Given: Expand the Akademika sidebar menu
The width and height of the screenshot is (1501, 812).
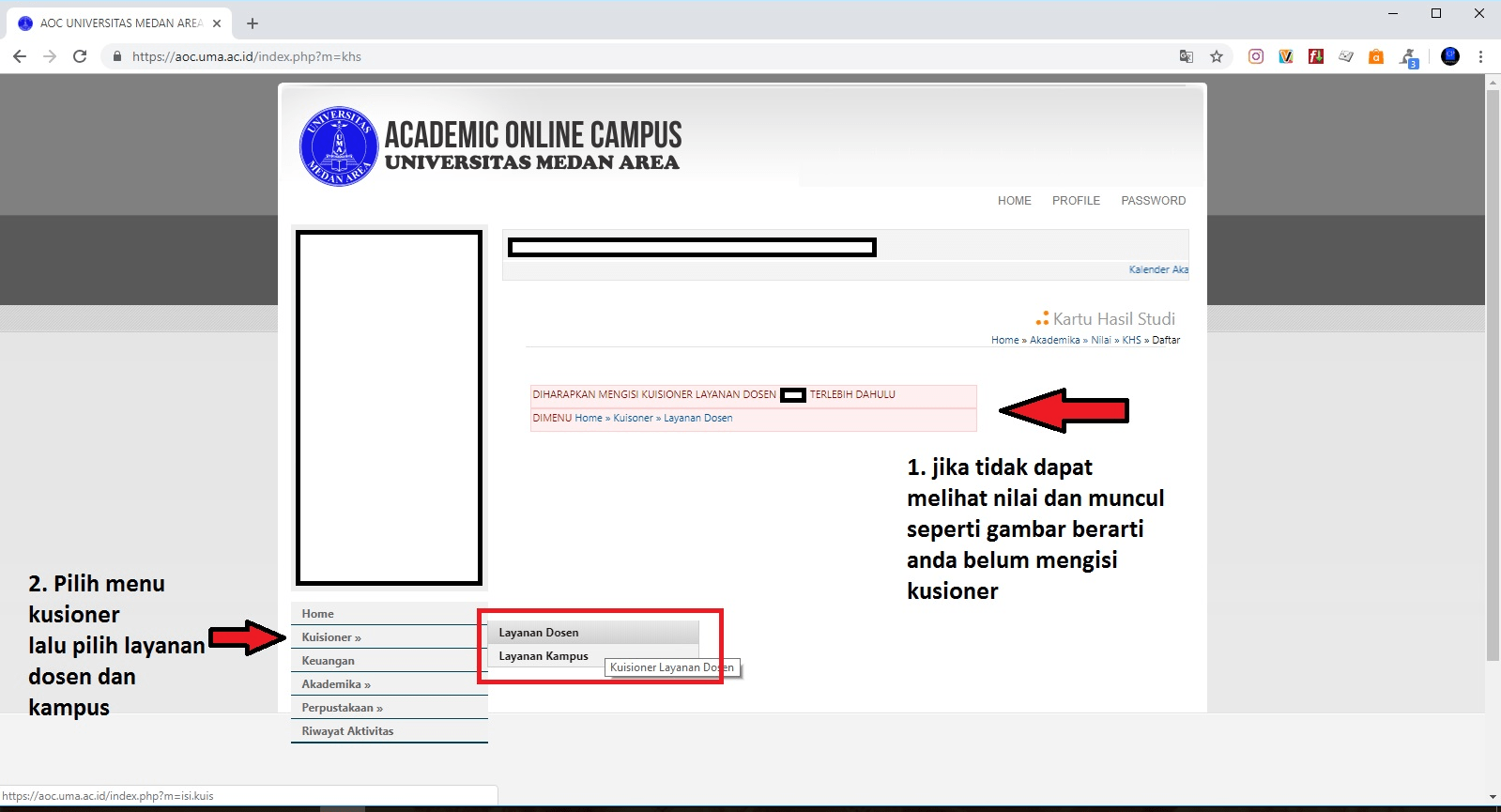Looking at the screenshot, I should pyautogui.click(x=390, y=684).
